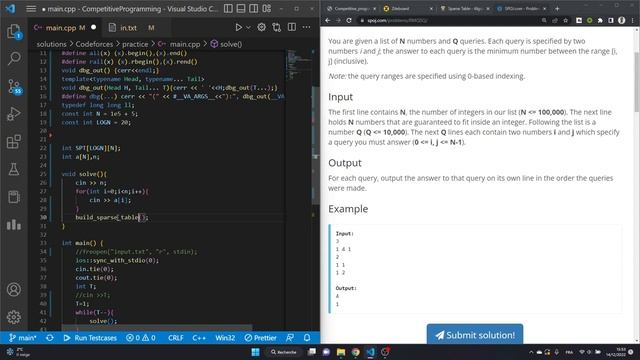Viewport: 640px width, 360px height.
Task: Open the Extensions view
Action: click(x=14, y=142)
